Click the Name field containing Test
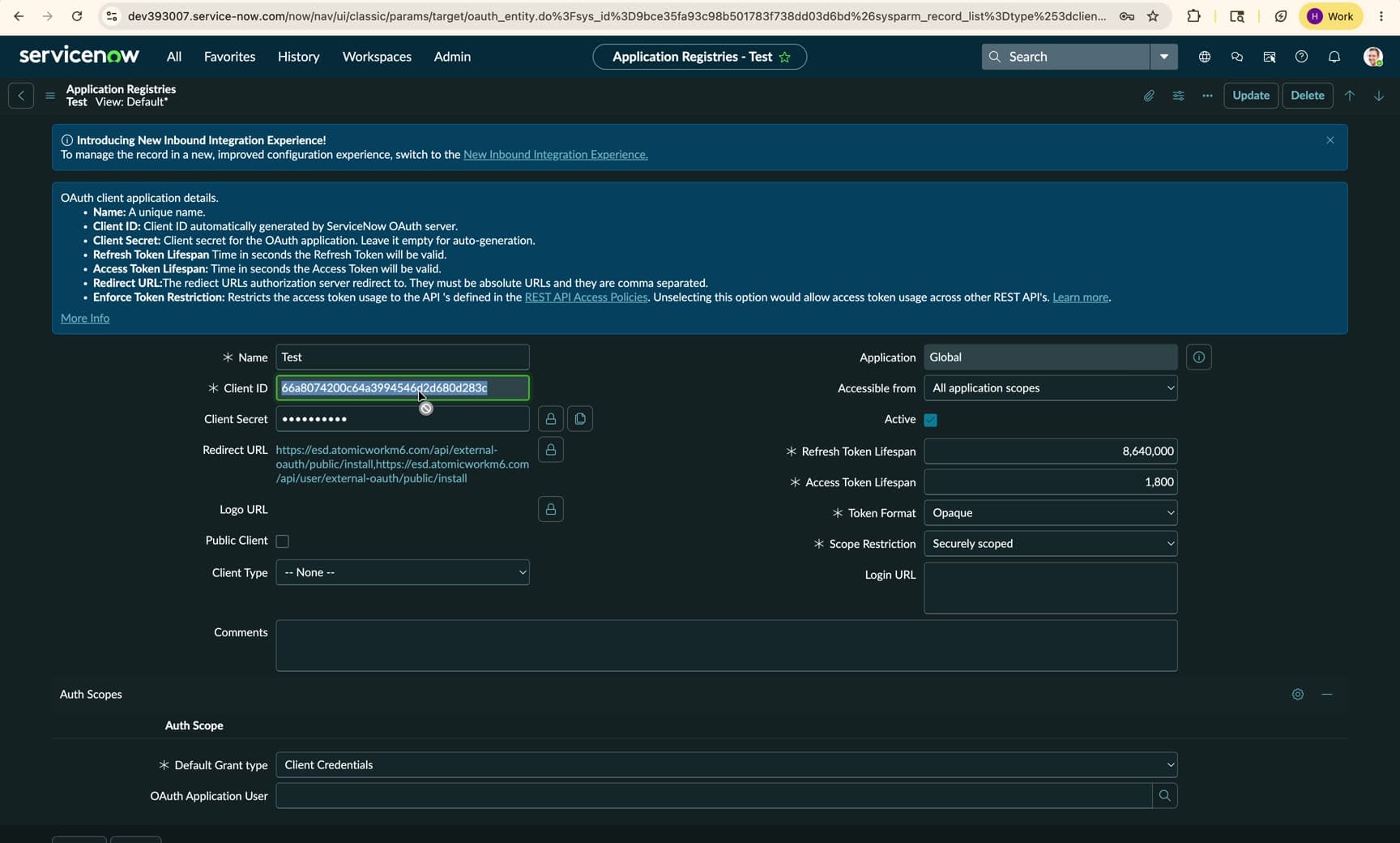This screenshot has width=1400, height=843. coord(403,357)
